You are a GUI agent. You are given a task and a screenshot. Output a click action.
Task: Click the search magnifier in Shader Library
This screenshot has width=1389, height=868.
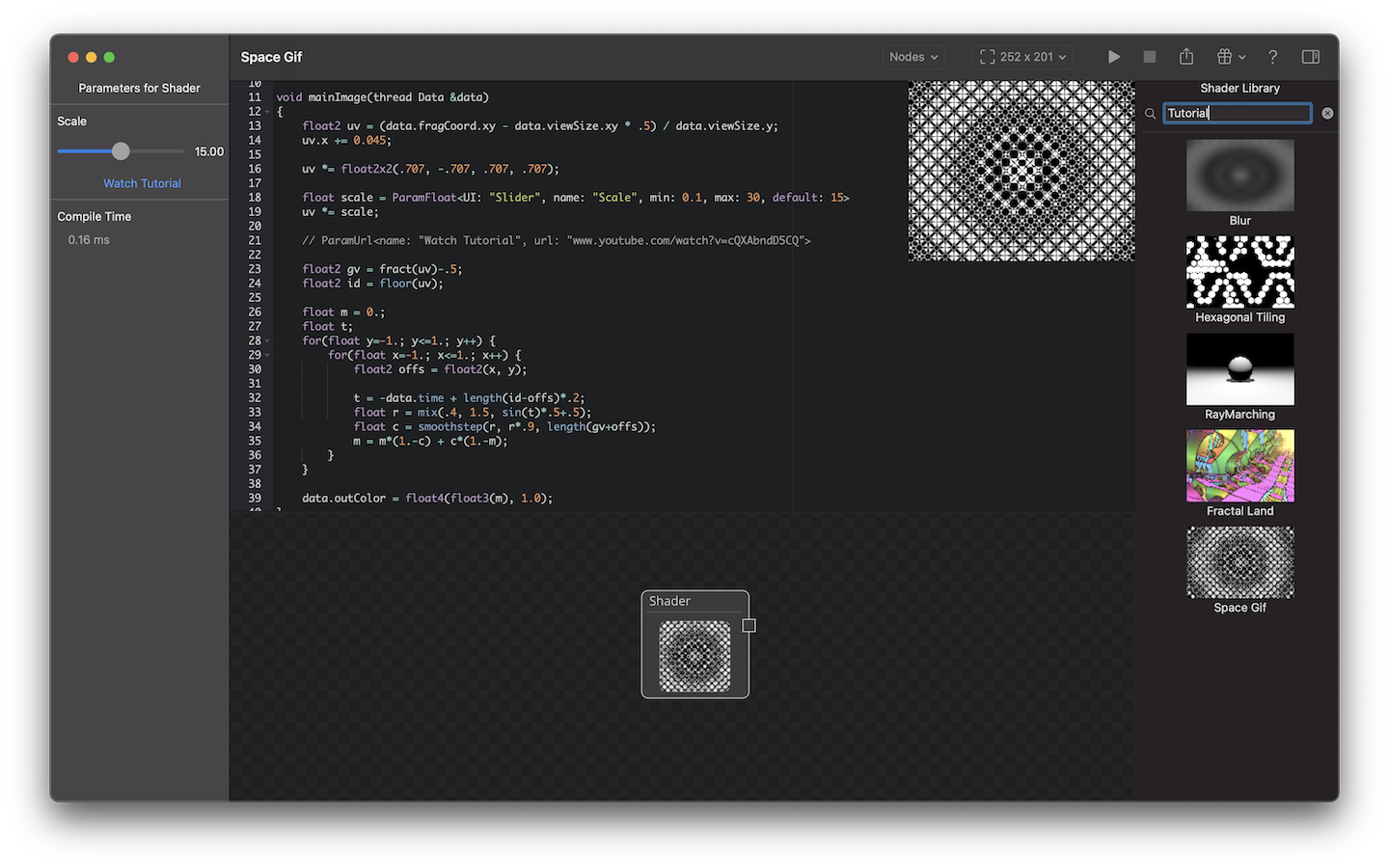tap(1150, 113)
